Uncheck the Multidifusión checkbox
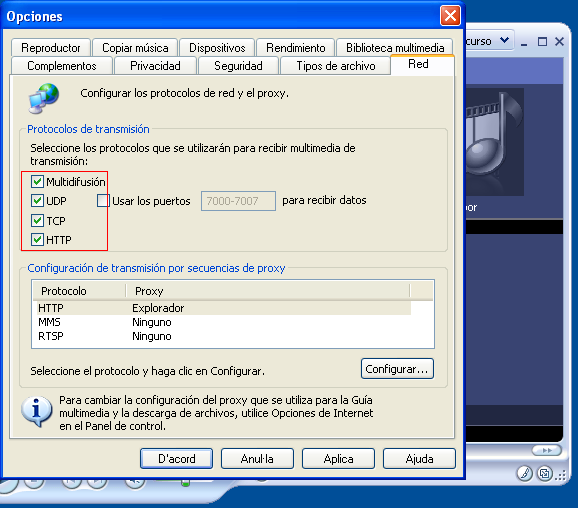 point(37,181)
